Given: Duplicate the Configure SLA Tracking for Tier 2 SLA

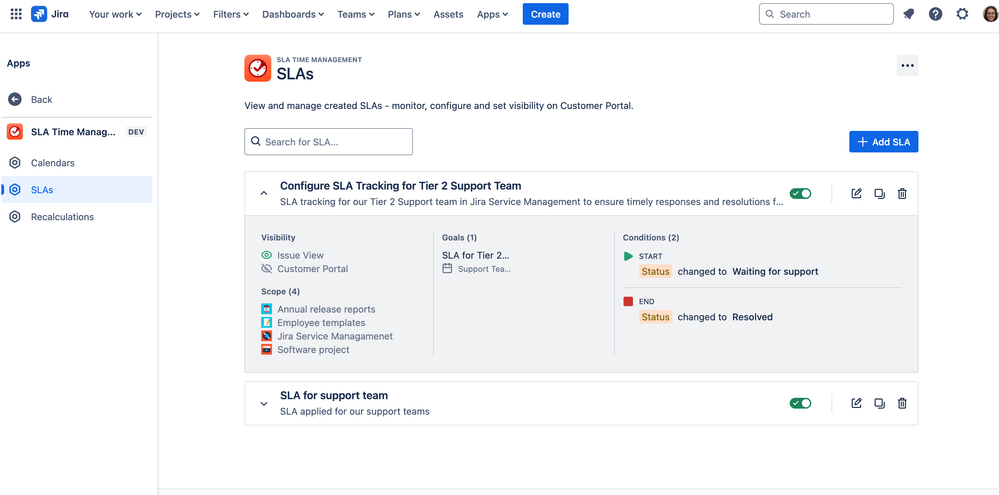Looking at the screenshot, I should tap(879, 194).
